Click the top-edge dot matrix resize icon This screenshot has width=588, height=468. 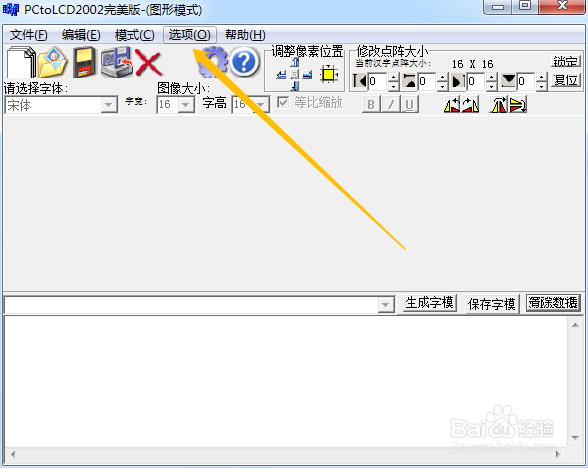point(409,81)
